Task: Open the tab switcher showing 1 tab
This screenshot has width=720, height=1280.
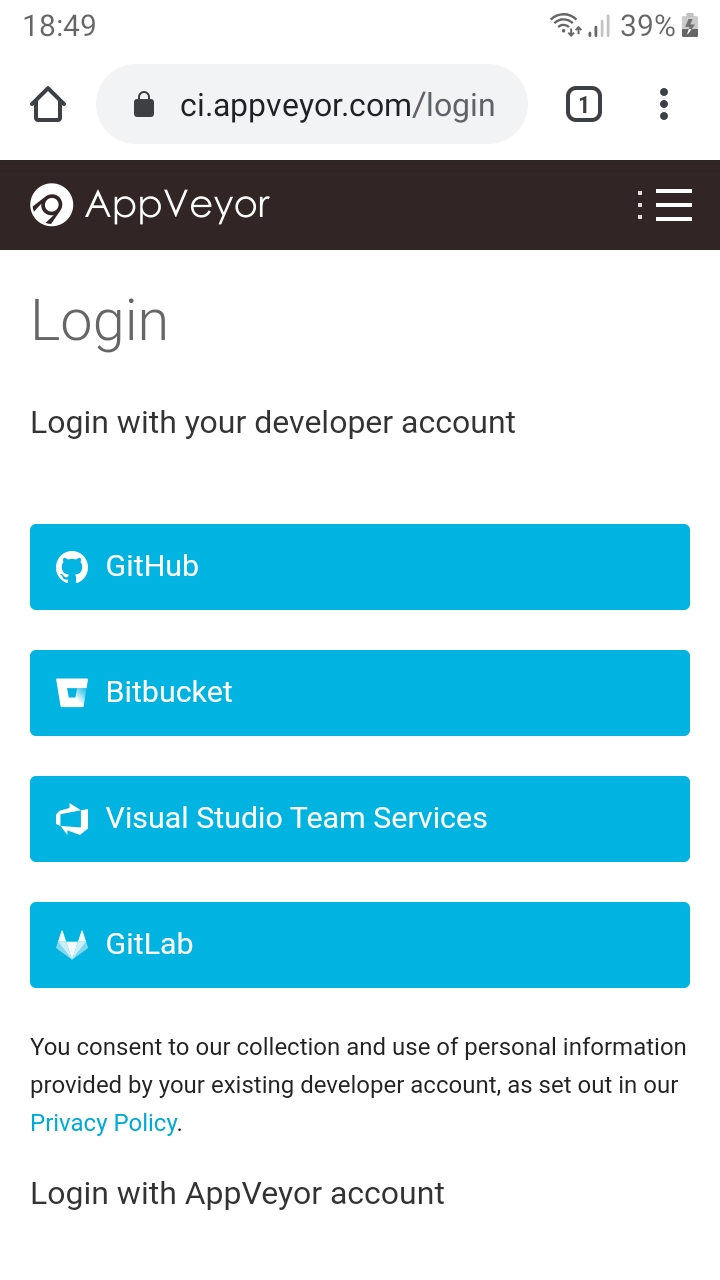Action: pyautogui.click(x=584, y=104)
